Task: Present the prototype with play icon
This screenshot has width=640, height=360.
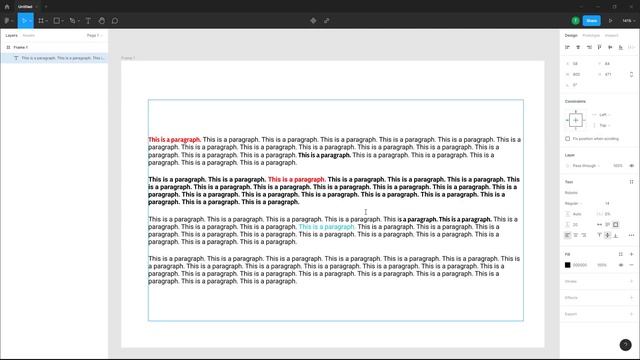Action: pyautogui.click(x=611, y=21)
